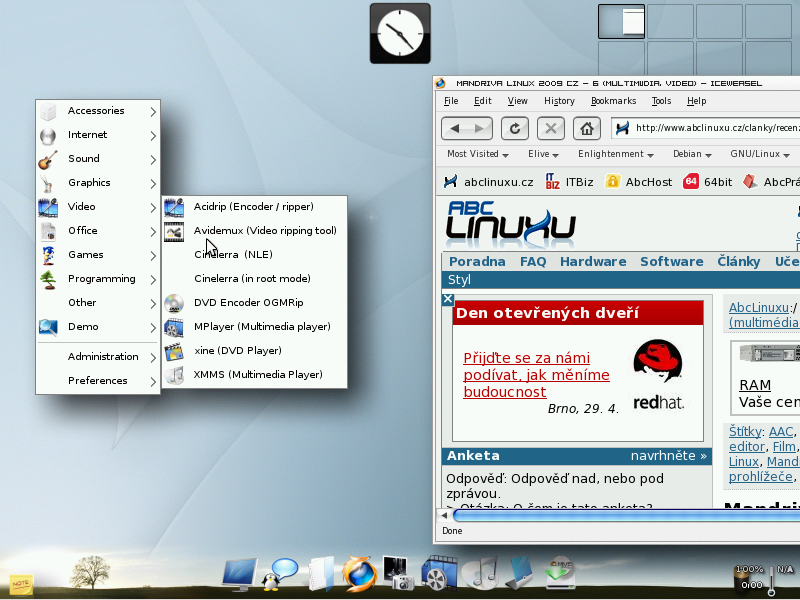Open the penguin chat messenger dock icon
The width and height of the screenshot is (800, 600).
[279, 574]
